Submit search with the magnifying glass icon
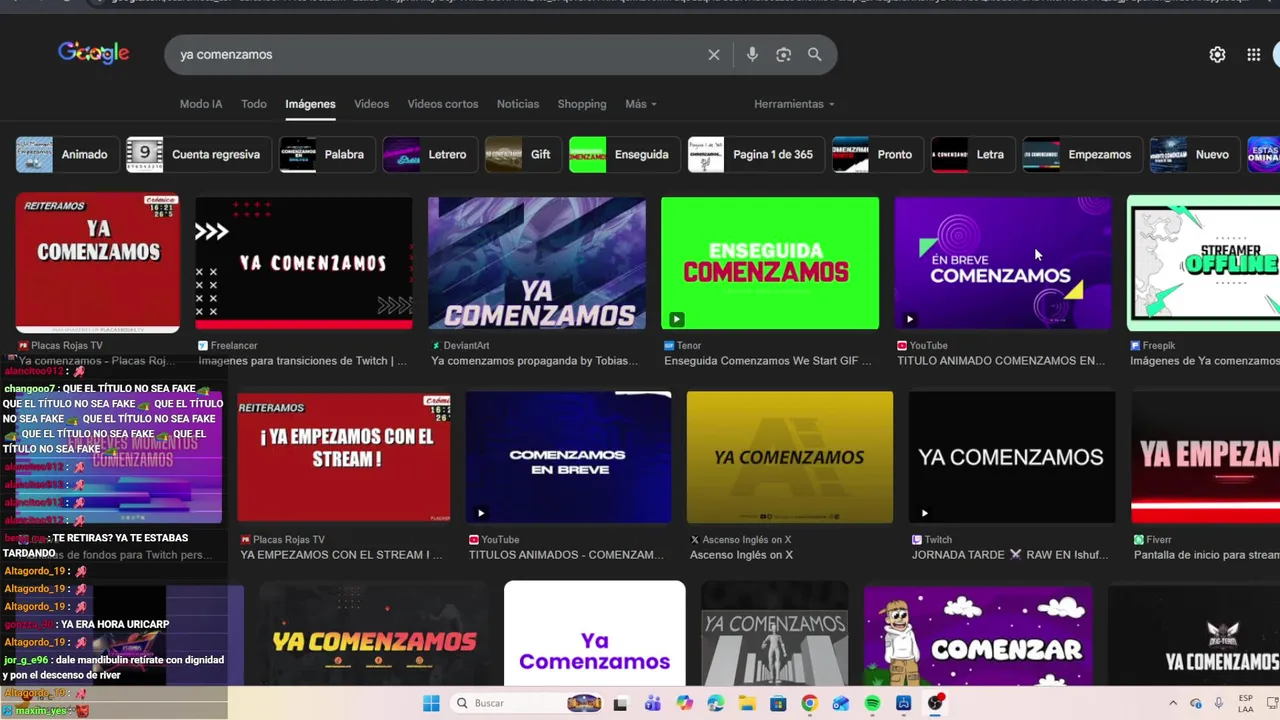1280x720 pixels. click(815, 55)
